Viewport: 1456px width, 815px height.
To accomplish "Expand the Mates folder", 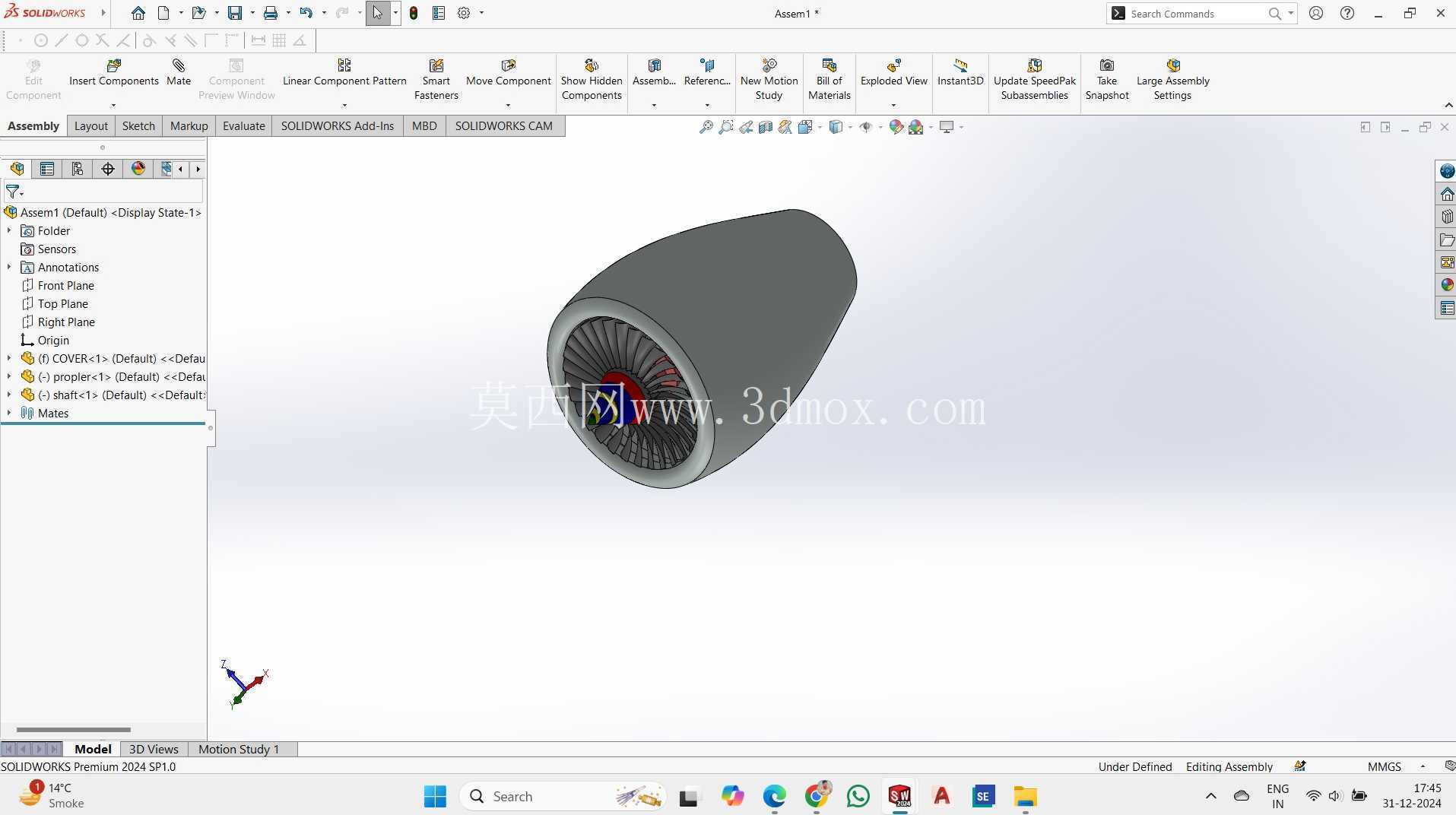I will click(x=9, y=413).
